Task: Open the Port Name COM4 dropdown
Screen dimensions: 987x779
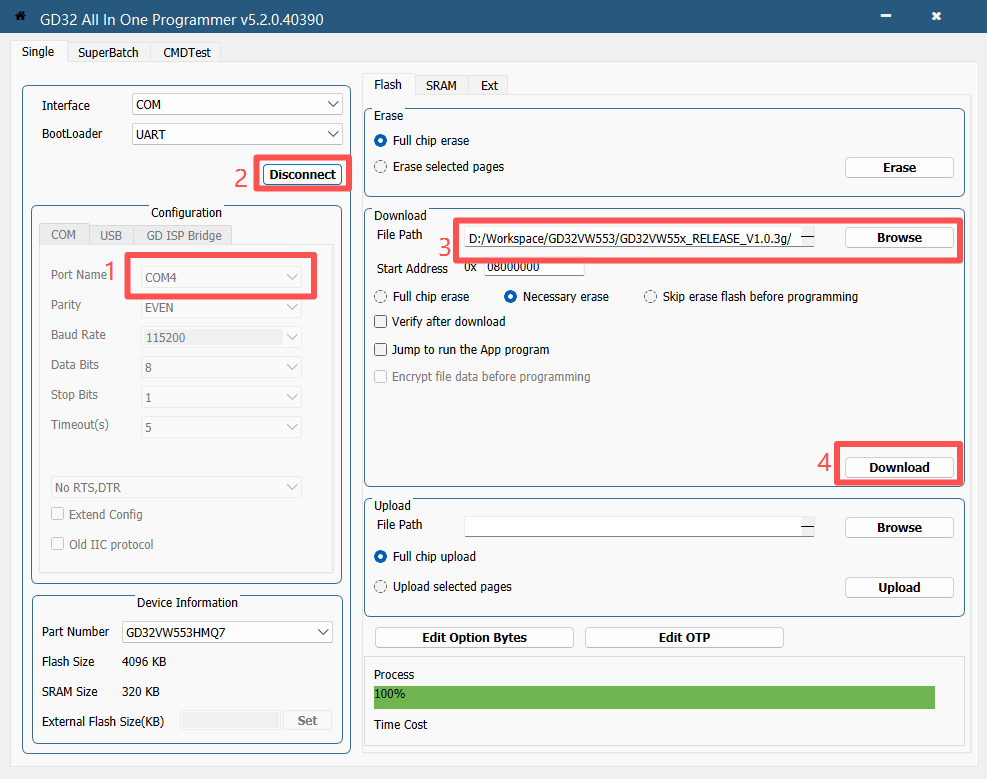Action: pyautogui.click(x=222, y=277)
